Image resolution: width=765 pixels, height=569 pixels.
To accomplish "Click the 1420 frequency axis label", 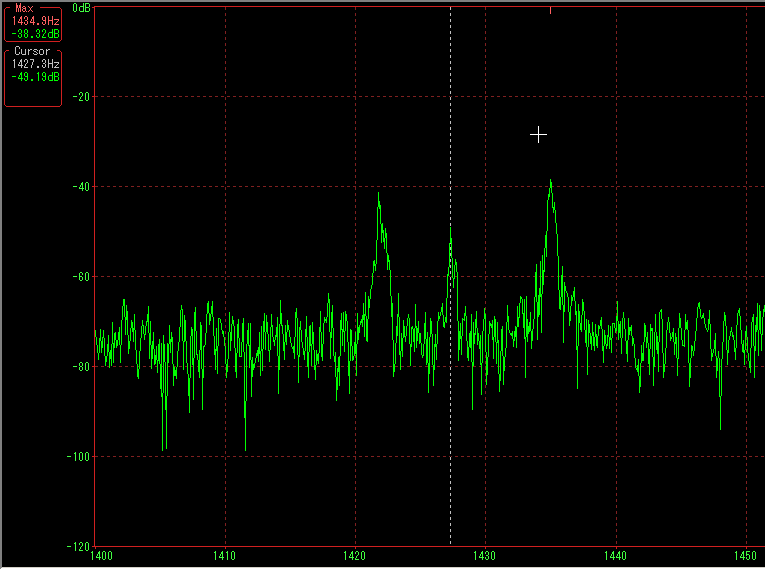I will (355, 556).
